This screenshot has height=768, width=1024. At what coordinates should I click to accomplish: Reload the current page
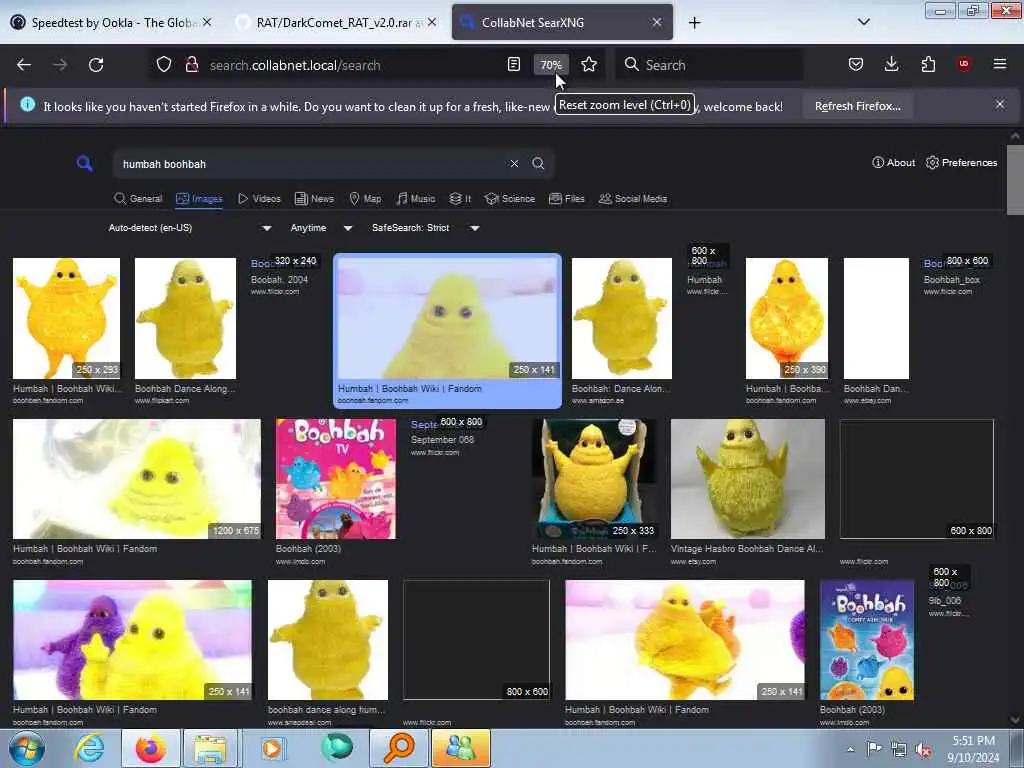(96, 65)
